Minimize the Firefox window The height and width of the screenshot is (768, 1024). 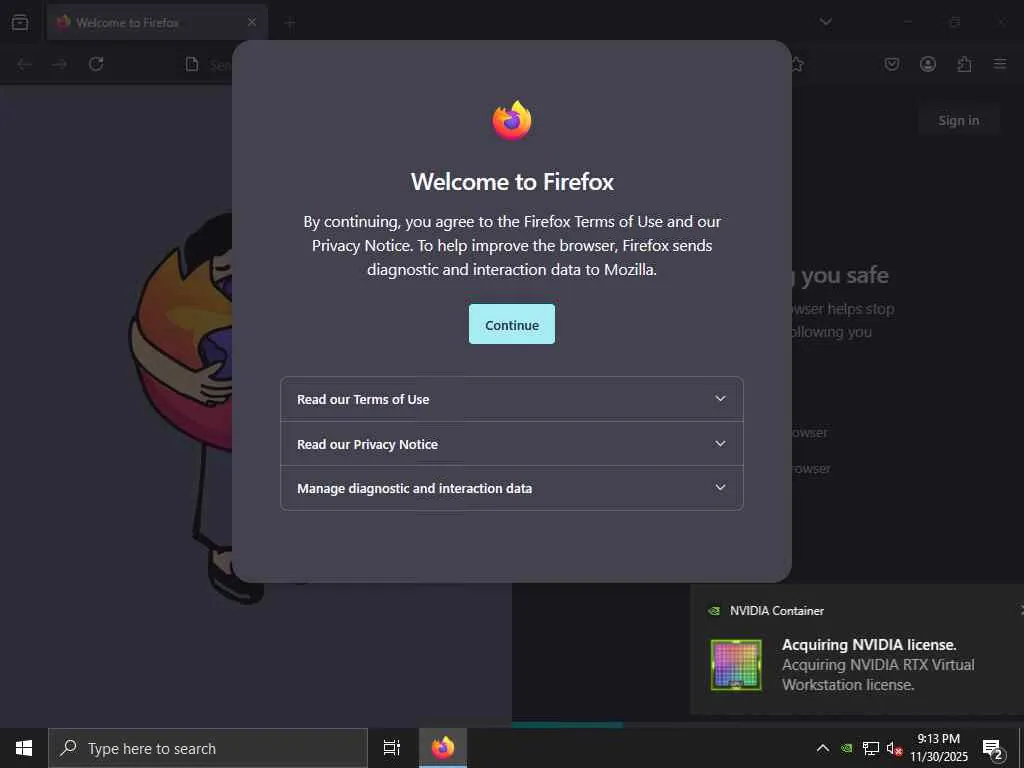tap(908, 22)
